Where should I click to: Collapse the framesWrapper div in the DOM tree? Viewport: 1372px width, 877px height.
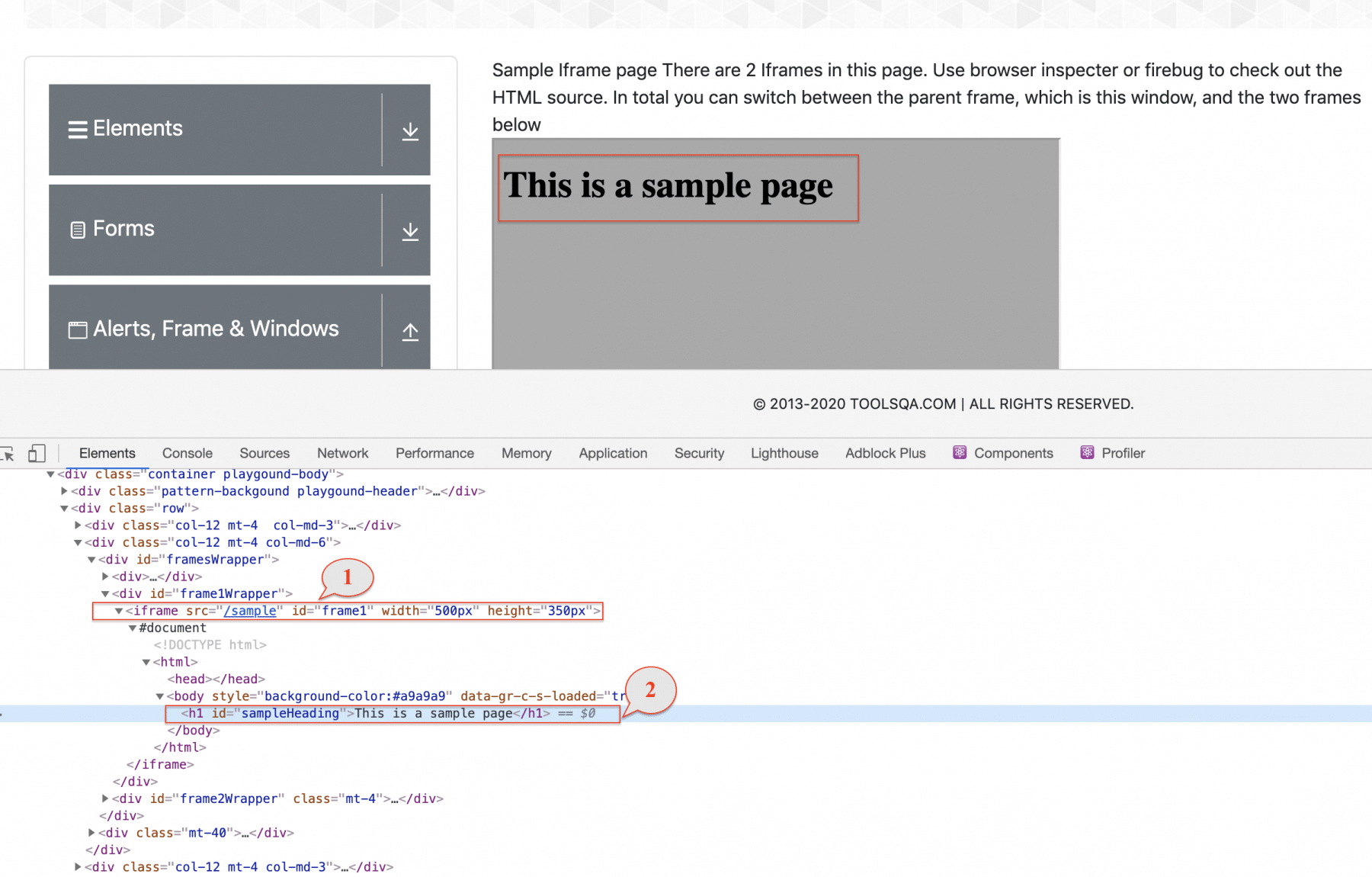click(x=91, y=559)
